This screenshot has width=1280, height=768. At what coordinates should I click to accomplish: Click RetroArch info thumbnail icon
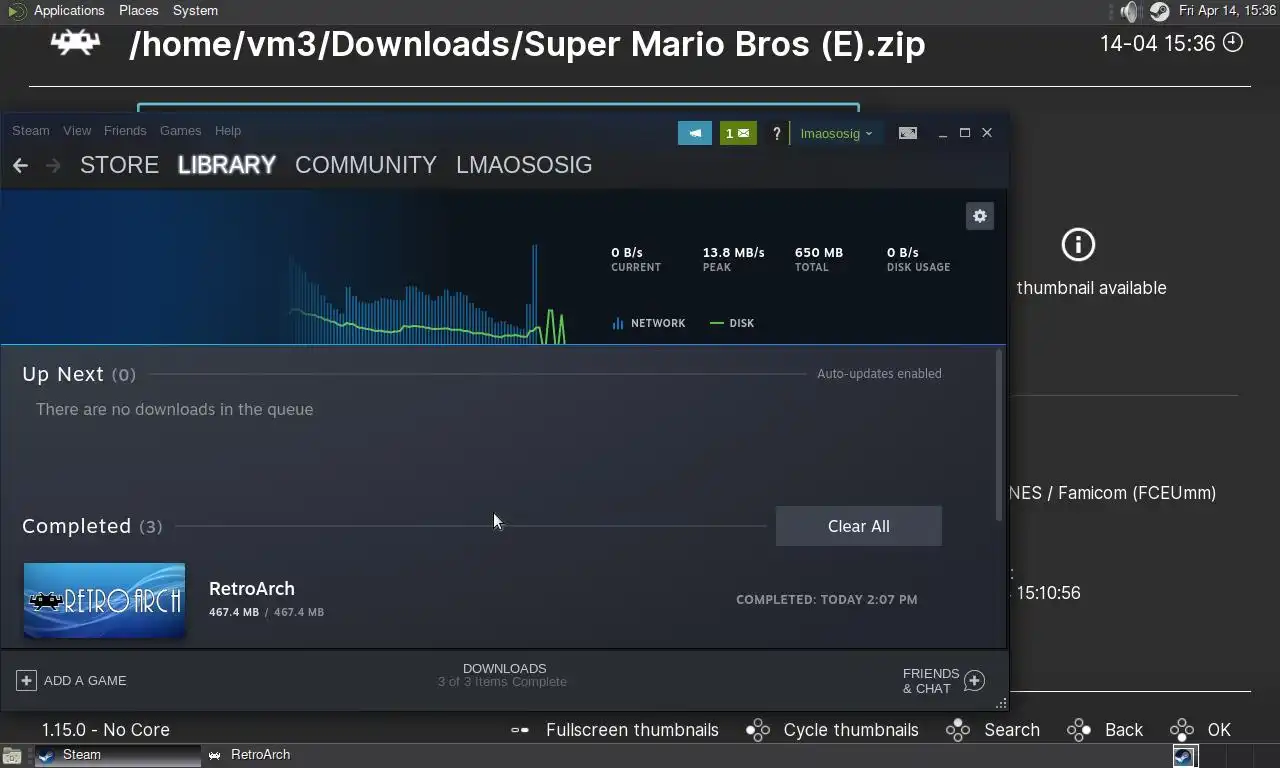click(1078, 244)
